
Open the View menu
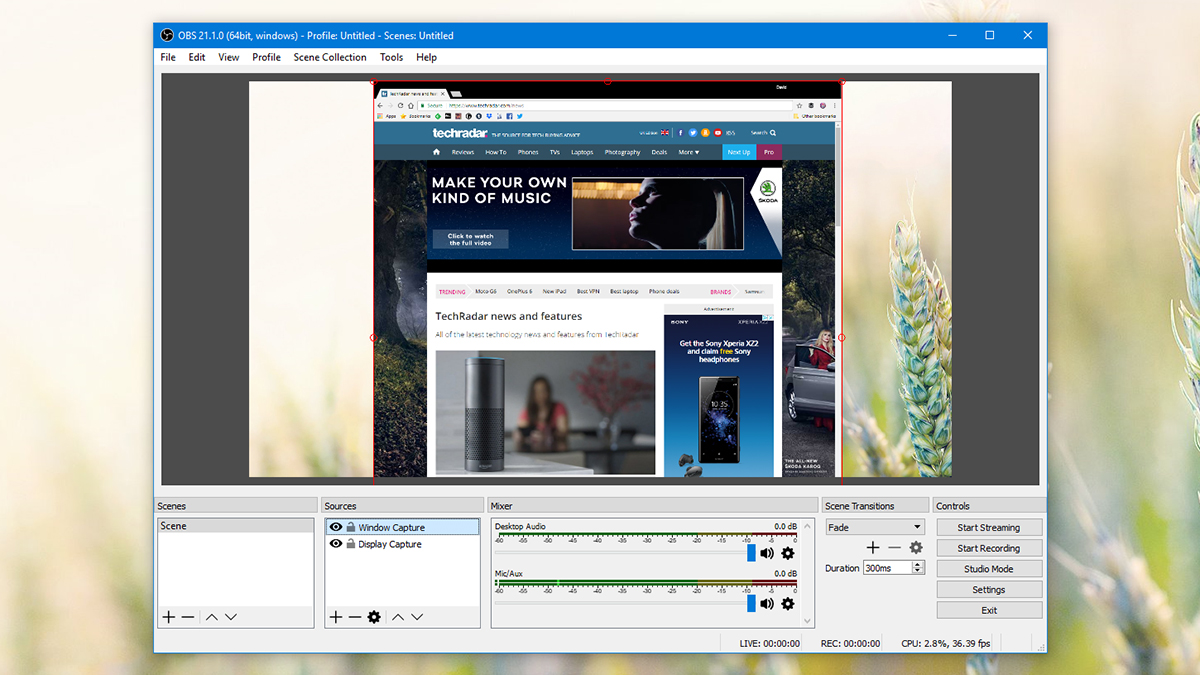pos(229,57)
